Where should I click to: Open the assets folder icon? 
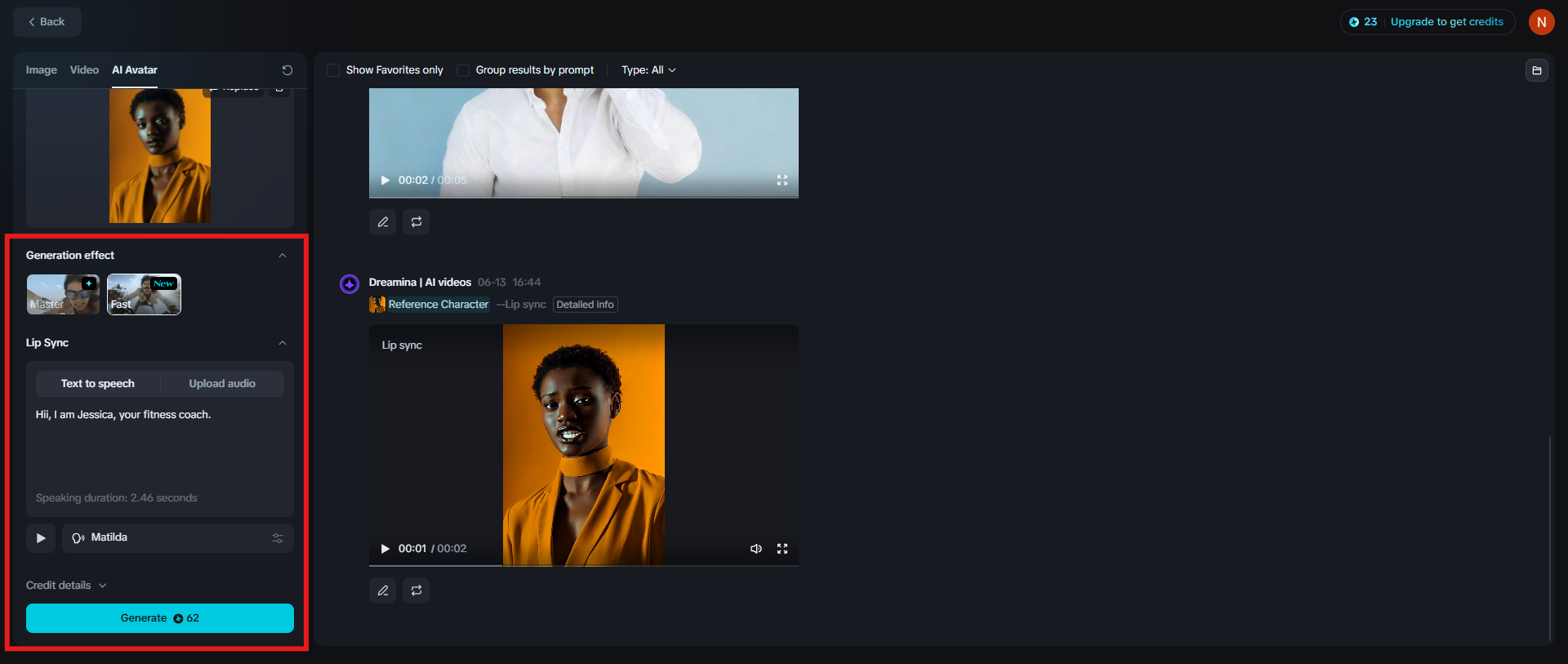(1537, 70)
